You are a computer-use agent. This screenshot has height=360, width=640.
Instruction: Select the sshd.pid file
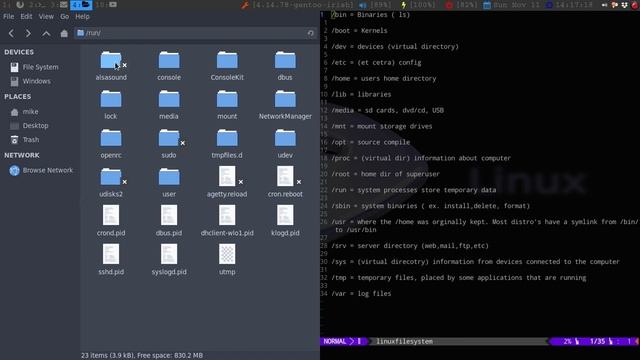[111, 260]
